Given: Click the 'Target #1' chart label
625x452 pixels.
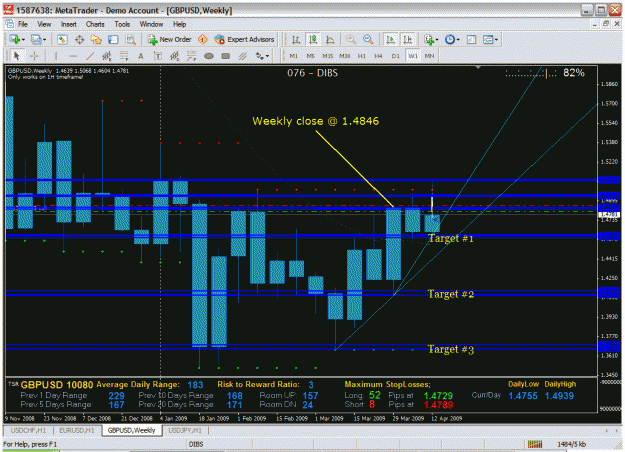Looking at the screenshot, I should [451, 239].
